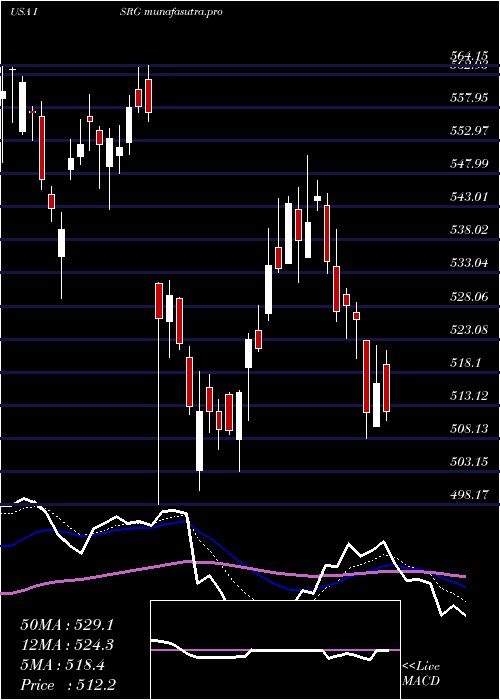The width and height of the screenshot is (500, 700).
Task: Select the 508.13 price axis label
Action: pyautogui.click(x=469, y=429)
